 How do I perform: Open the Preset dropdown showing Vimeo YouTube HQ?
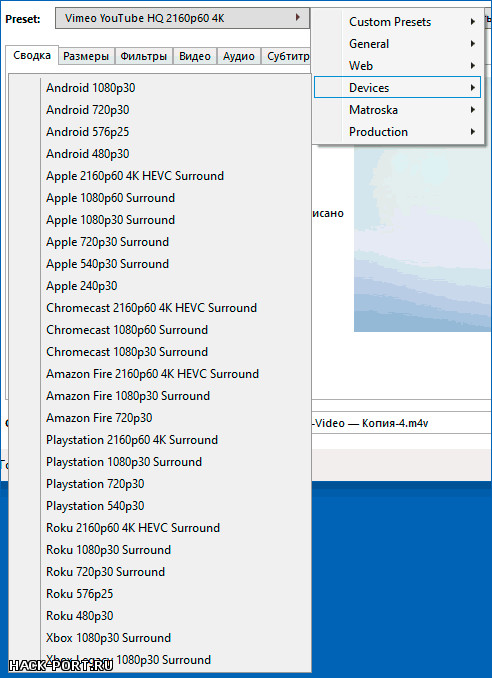coord(182,18)
